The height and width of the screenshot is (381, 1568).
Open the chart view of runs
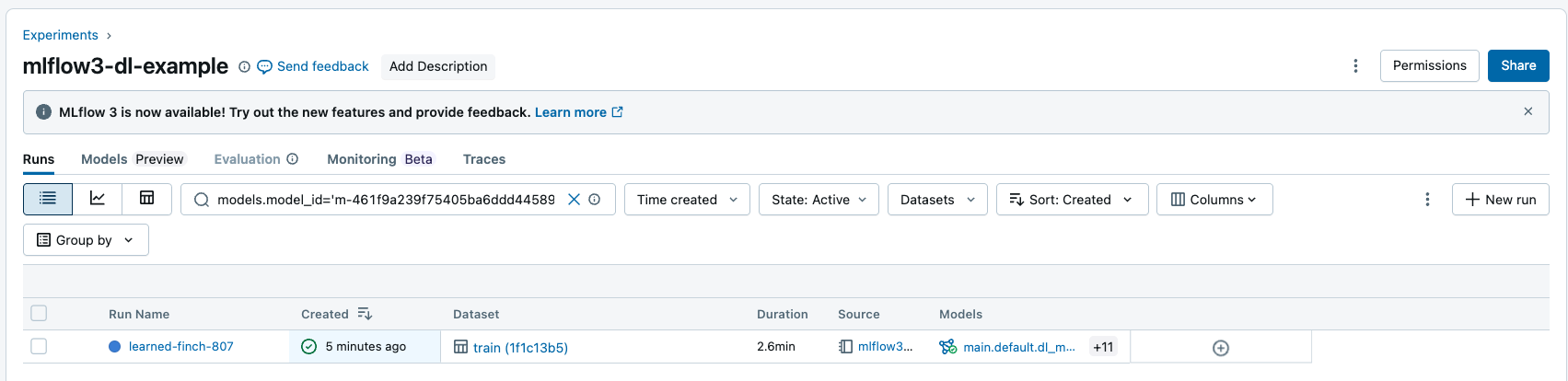98,199
